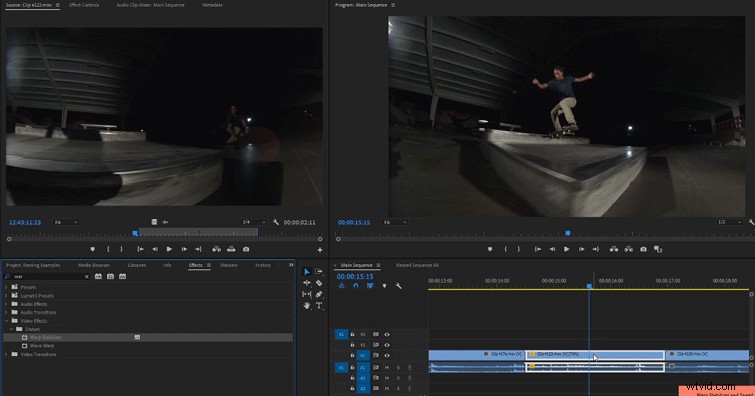
Task: Filter by 32-bit Color effects icon
Action: pos(110,277)
